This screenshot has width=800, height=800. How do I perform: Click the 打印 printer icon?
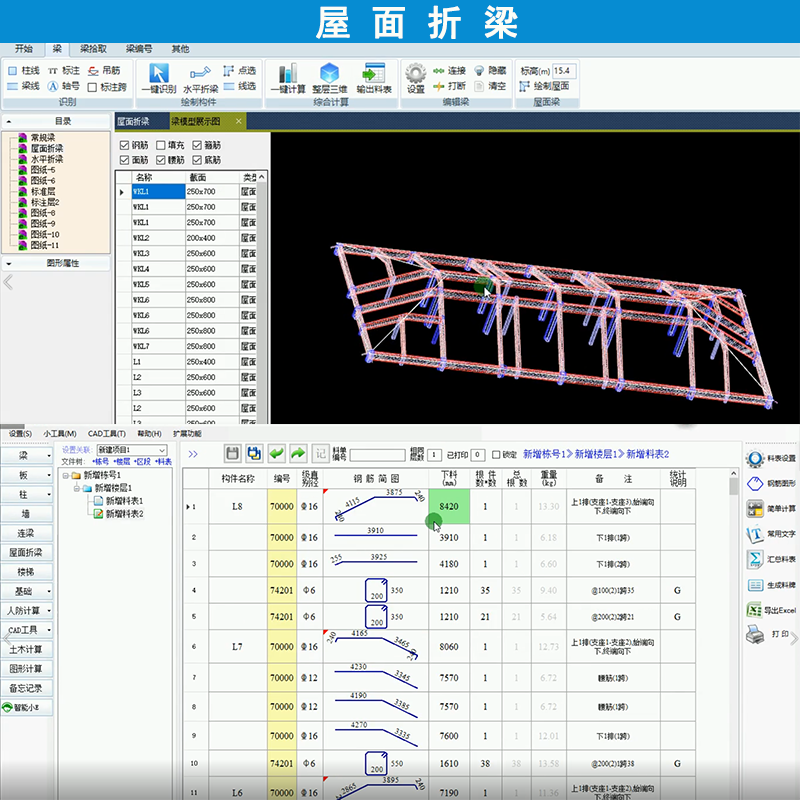(x=755, y=635)
